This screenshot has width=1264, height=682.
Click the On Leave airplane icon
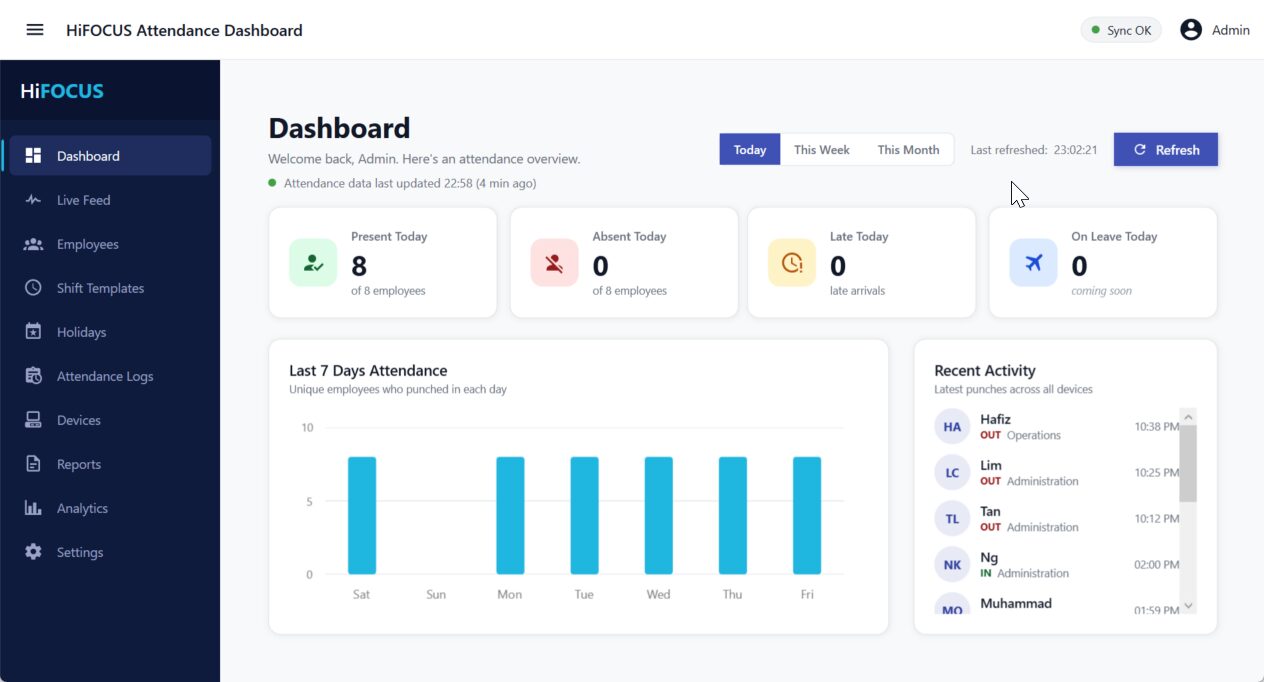coord(1033,263)
